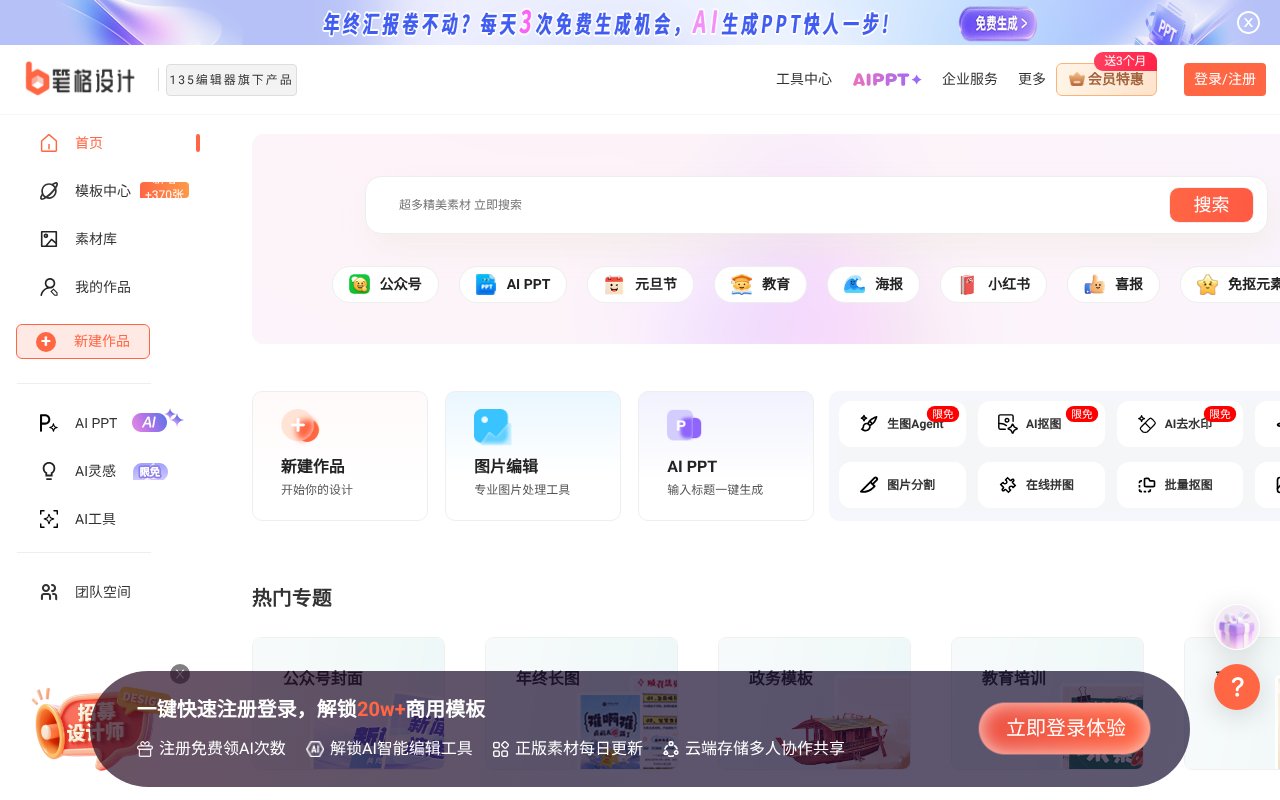Start the 在线拼图 online collage tool
The image size is (1280, 800).
tap(1041, 485)
